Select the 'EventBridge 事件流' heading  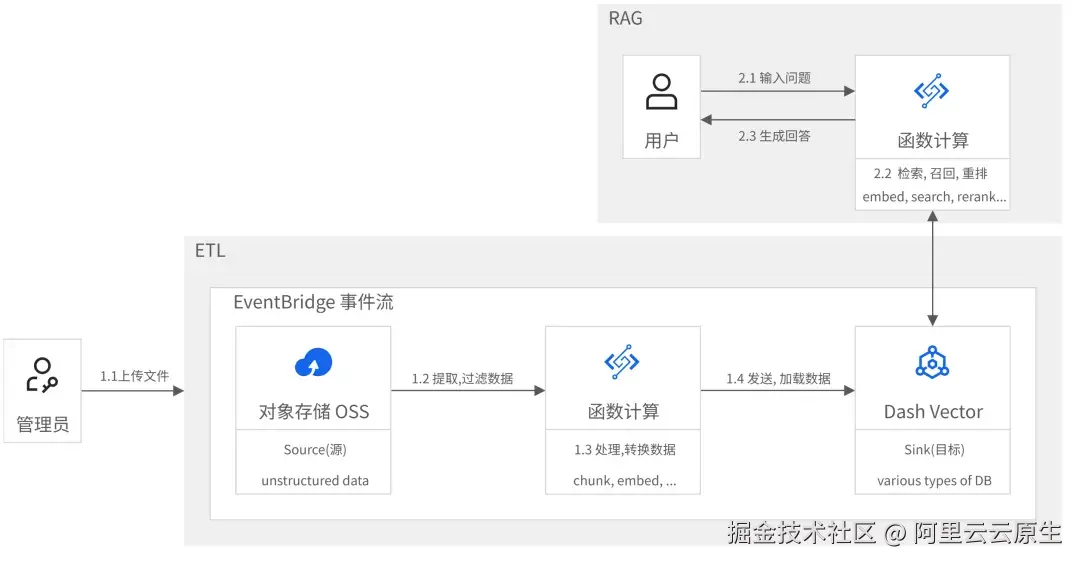coord(313,302)
